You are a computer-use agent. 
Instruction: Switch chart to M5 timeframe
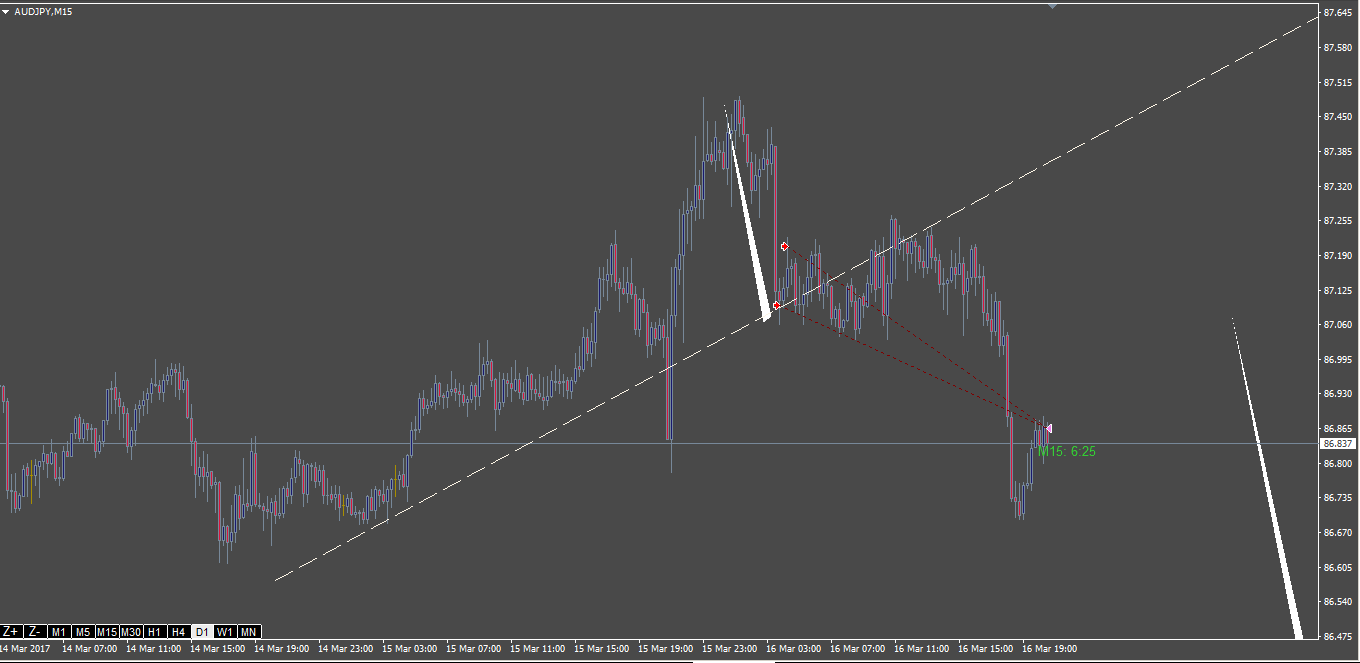point(83,632)
